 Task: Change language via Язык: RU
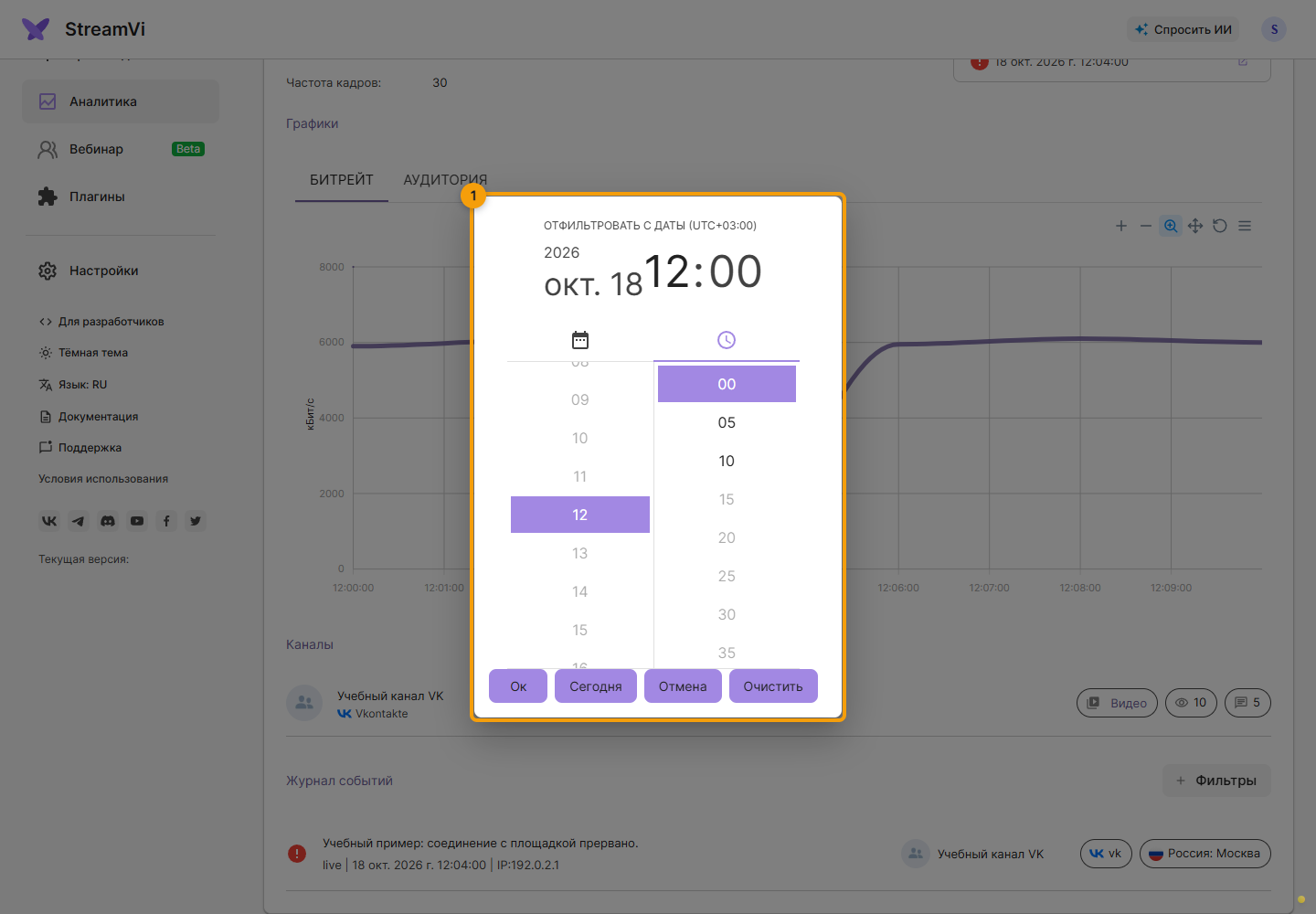[x=73, y=385]
